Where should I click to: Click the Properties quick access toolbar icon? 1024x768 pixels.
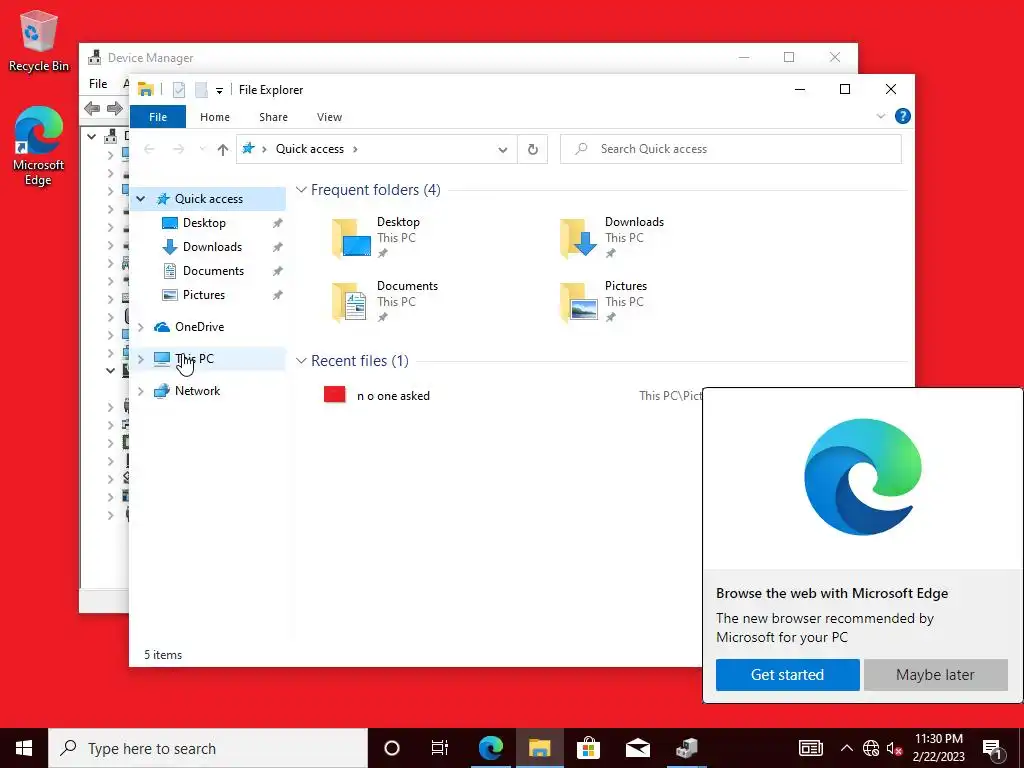click(178, 90)
